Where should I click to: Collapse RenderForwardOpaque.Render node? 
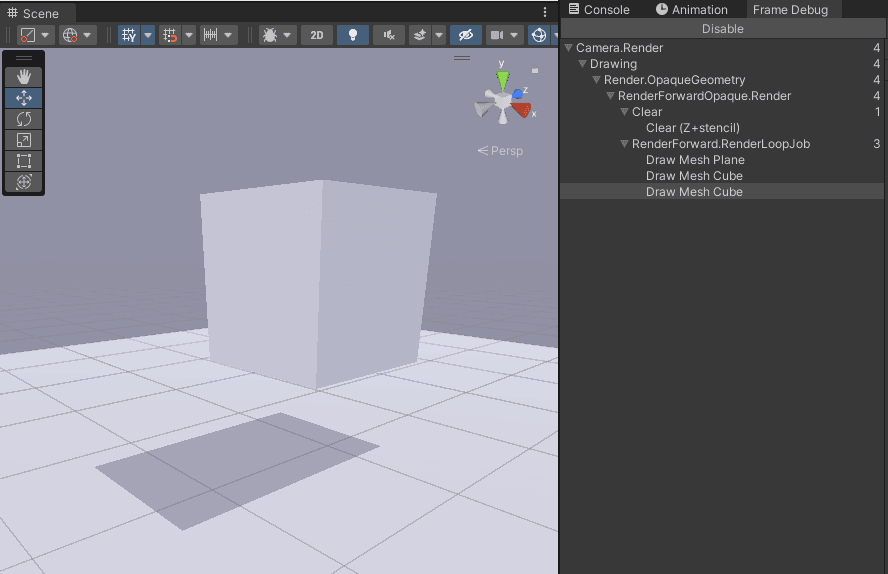tap(610, 96)
